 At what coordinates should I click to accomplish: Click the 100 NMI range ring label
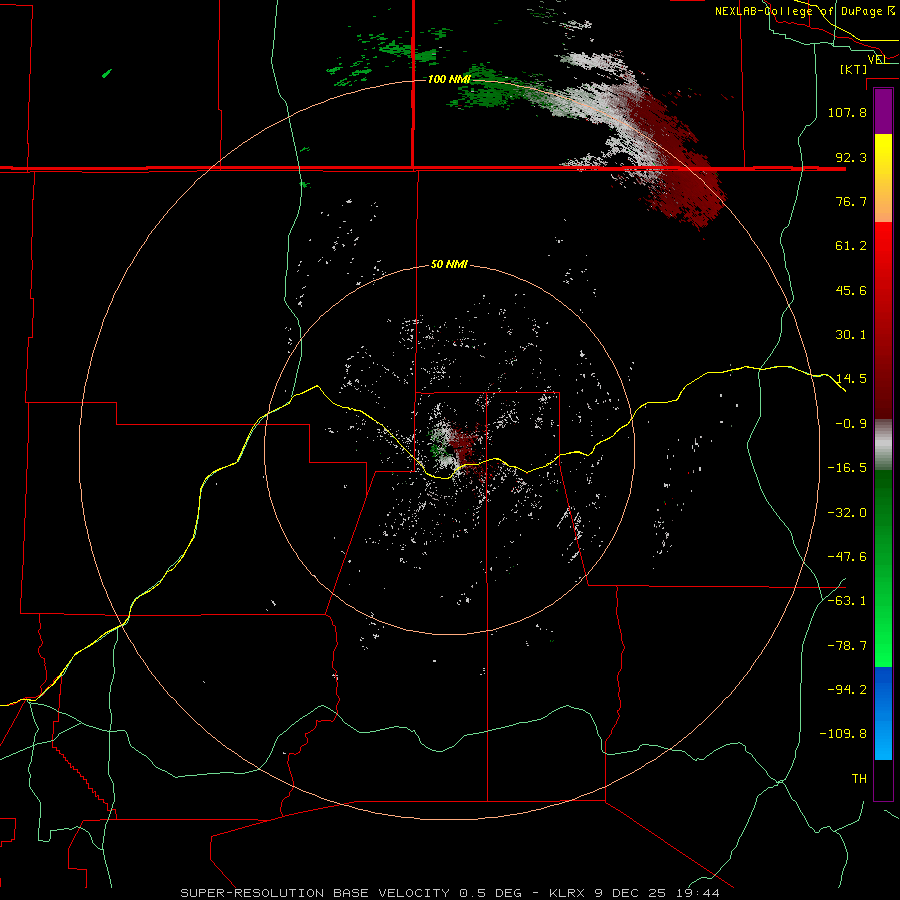pos(449,79)
